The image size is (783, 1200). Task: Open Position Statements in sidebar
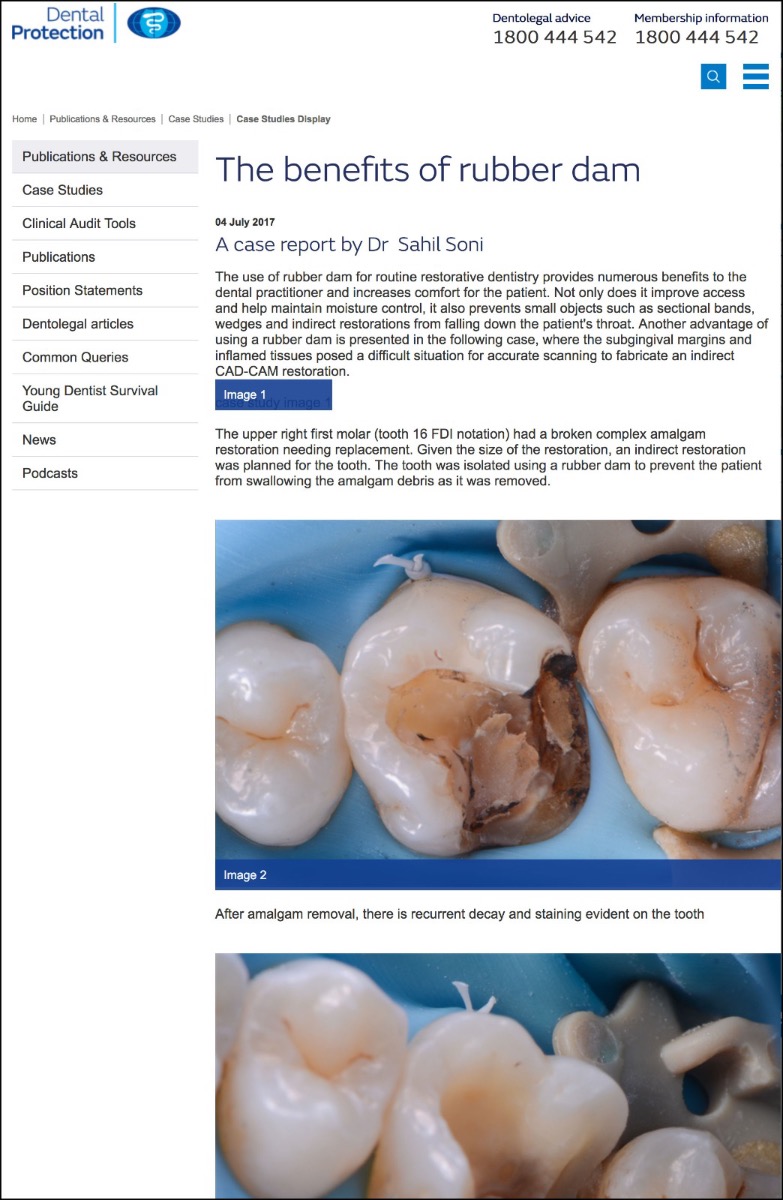click(105, 290)
